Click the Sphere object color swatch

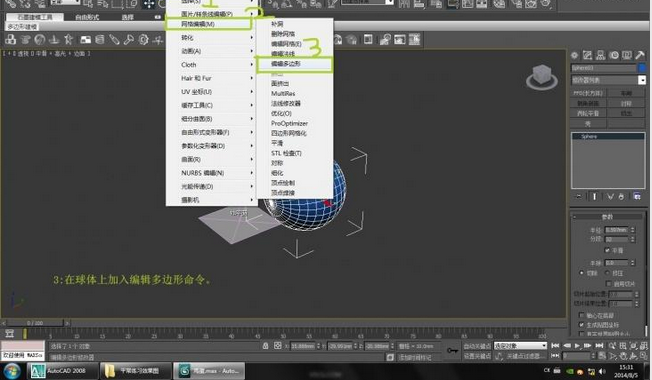tap(642, 68)
